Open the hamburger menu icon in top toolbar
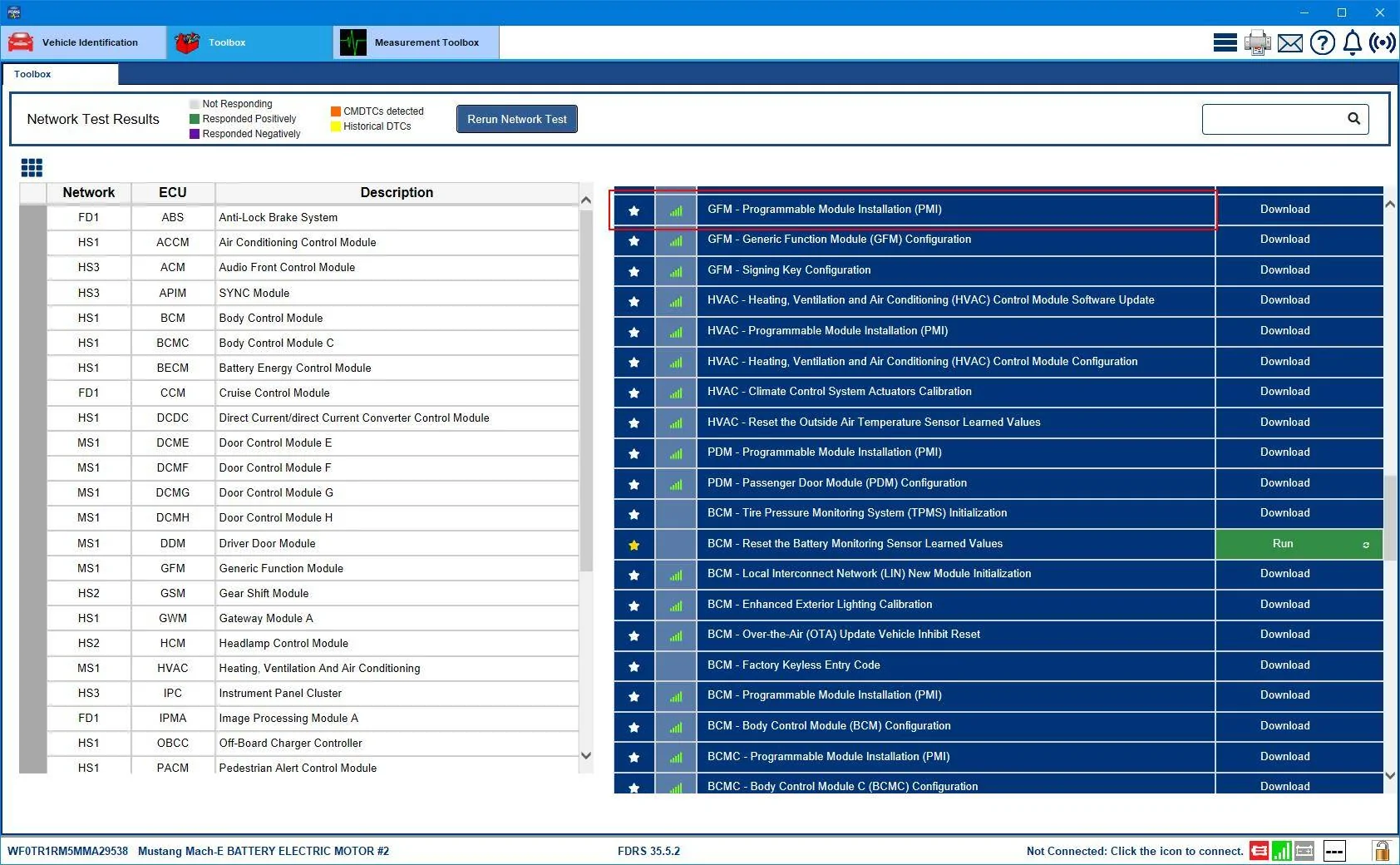Screen dimensions: 1400x865 point(1225,42)
